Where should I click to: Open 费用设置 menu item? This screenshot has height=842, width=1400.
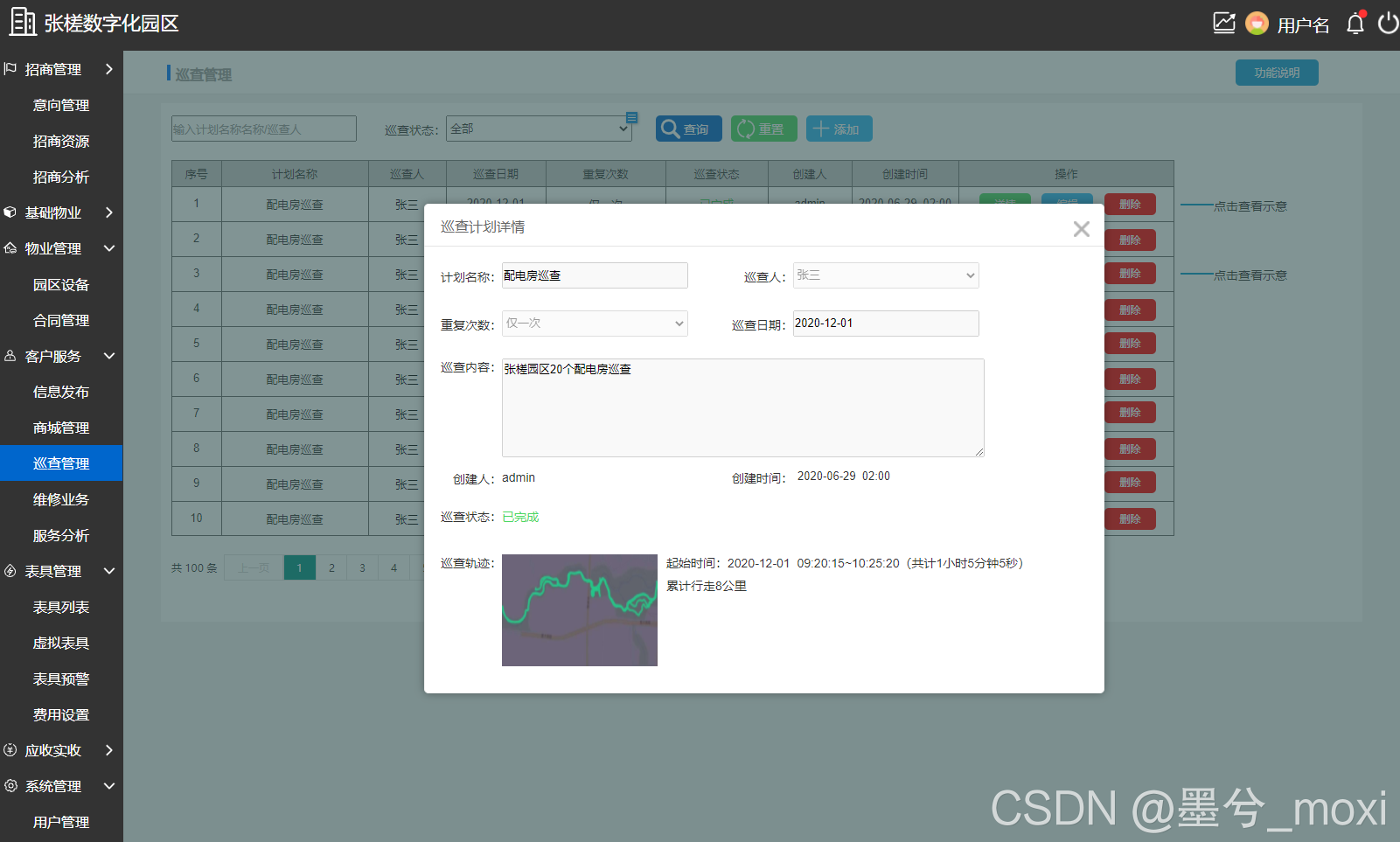61,714
